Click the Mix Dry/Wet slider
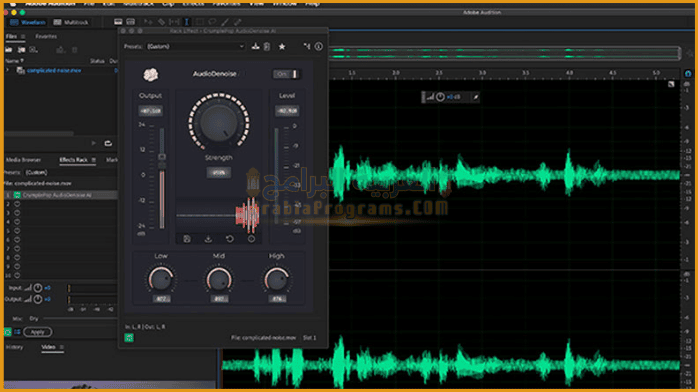Screen dimensions: 698x392 (80, 319)
